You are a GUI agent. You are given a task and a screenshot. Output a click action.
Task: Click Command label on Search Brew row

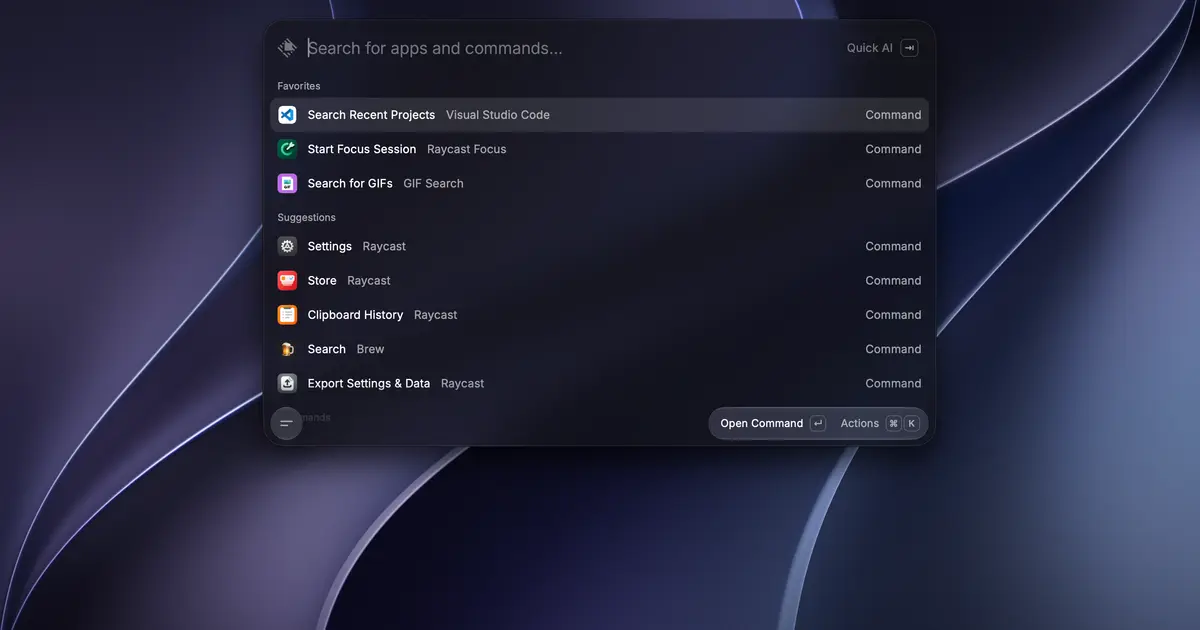point(893,349)
